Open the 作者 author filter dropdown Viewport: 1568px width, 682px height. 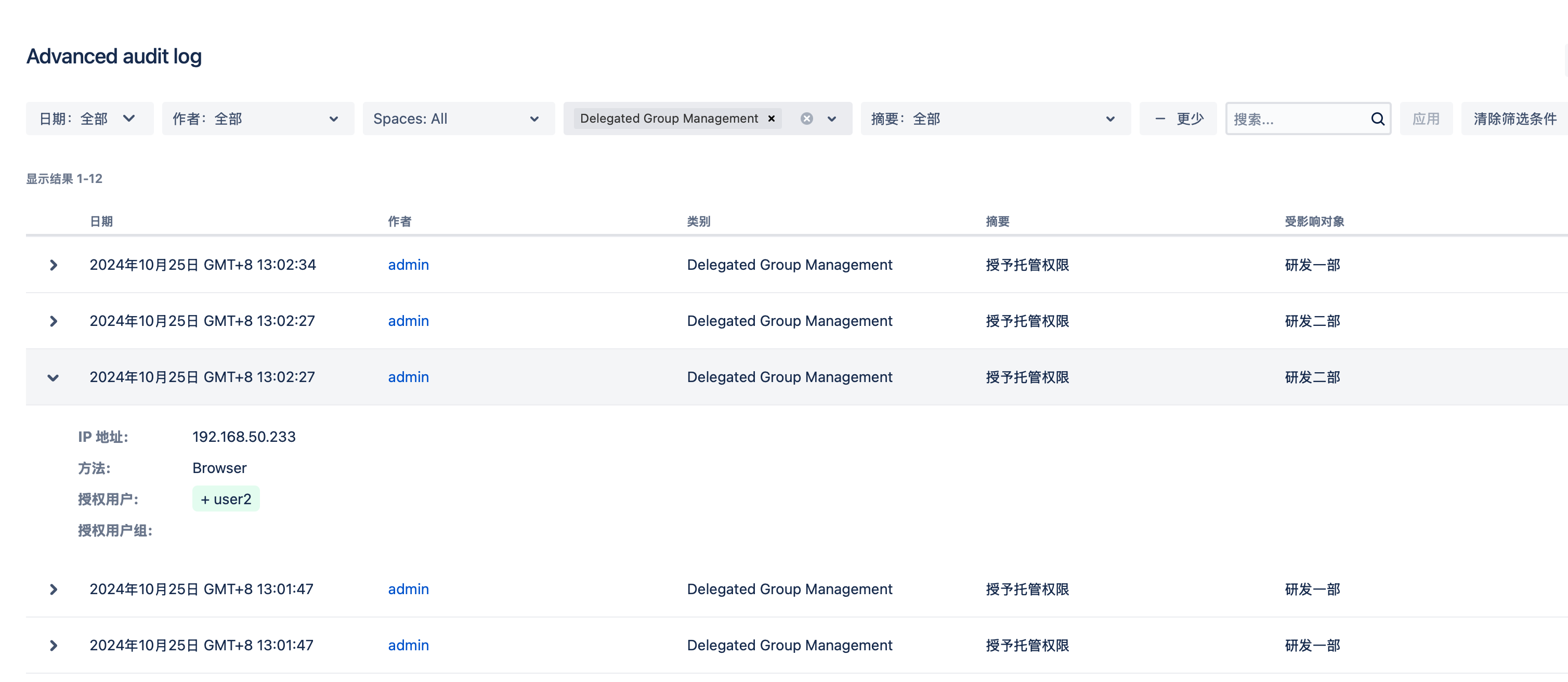257,119
